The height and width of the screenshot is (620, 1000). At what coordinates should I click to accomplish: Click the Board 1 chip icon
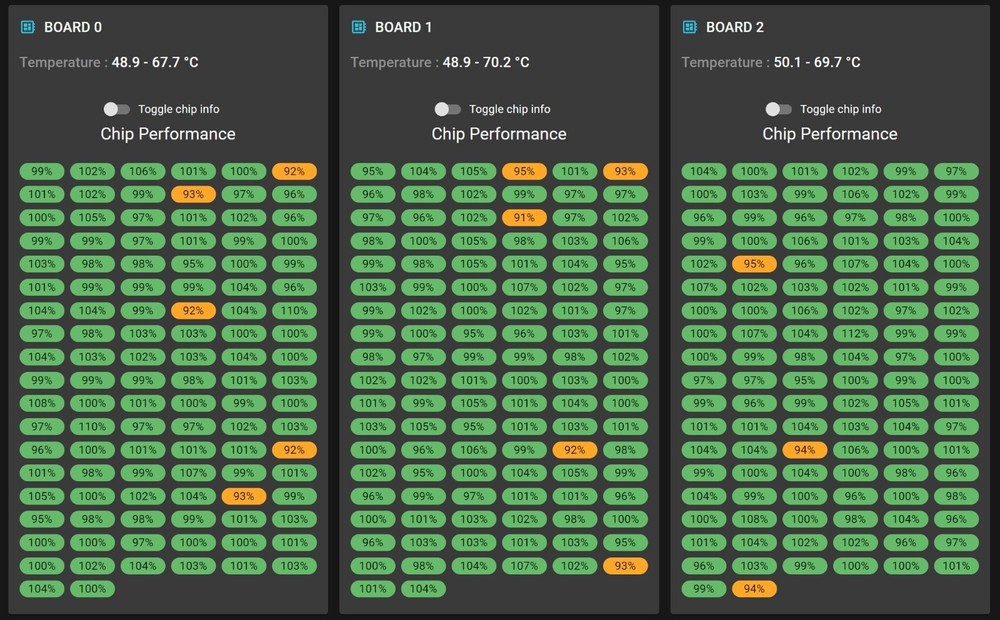[358, 27]
